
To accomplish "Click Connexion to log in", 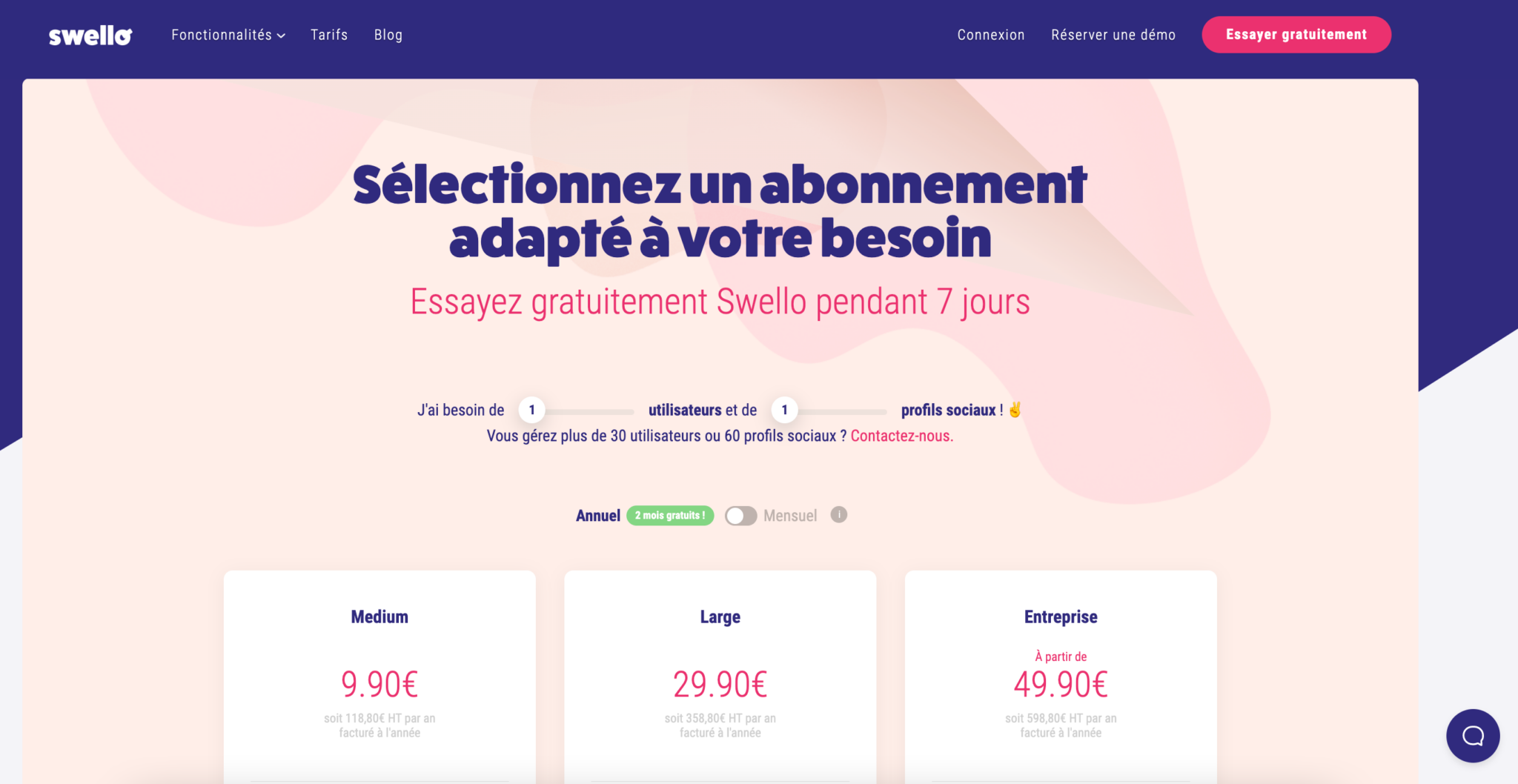I will coord(990,34).
